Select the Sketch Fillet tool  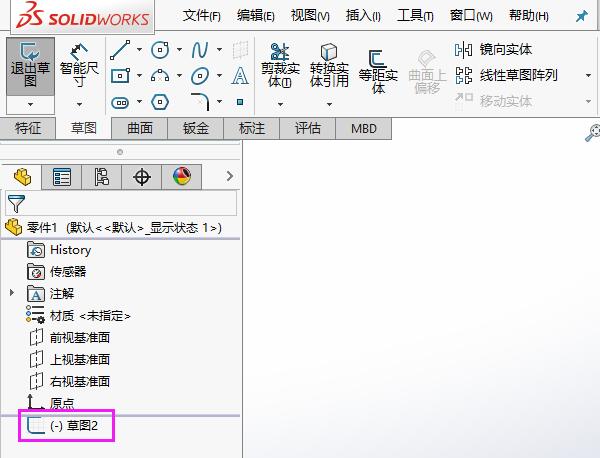200,102
